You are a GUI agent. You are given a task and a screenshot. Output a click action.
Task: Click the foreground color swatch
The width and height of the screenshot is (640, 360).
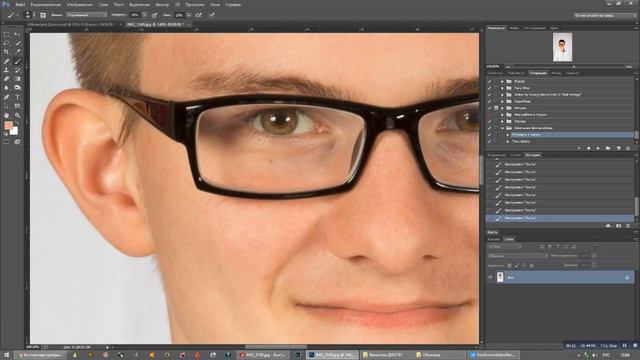(x=8, y=125)
